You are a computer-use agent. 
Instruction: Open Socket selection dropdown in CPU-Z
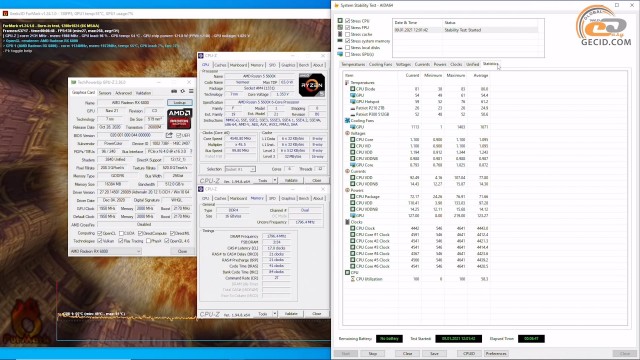(240, 169)
